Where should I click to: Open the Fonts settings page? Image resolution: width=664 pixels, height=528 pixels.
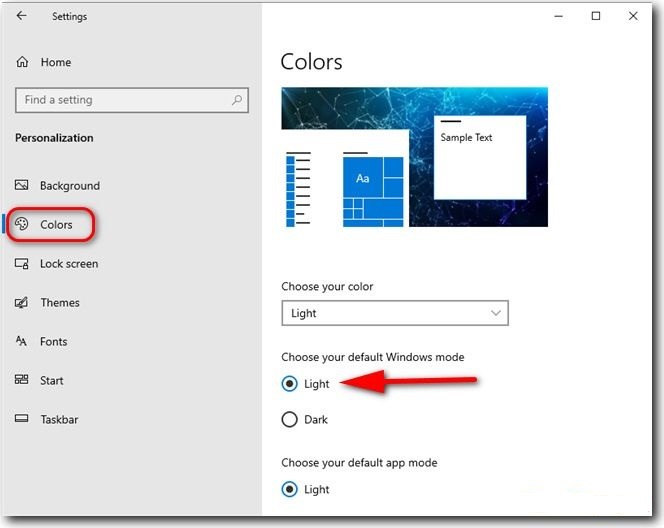tap(54, 341)
